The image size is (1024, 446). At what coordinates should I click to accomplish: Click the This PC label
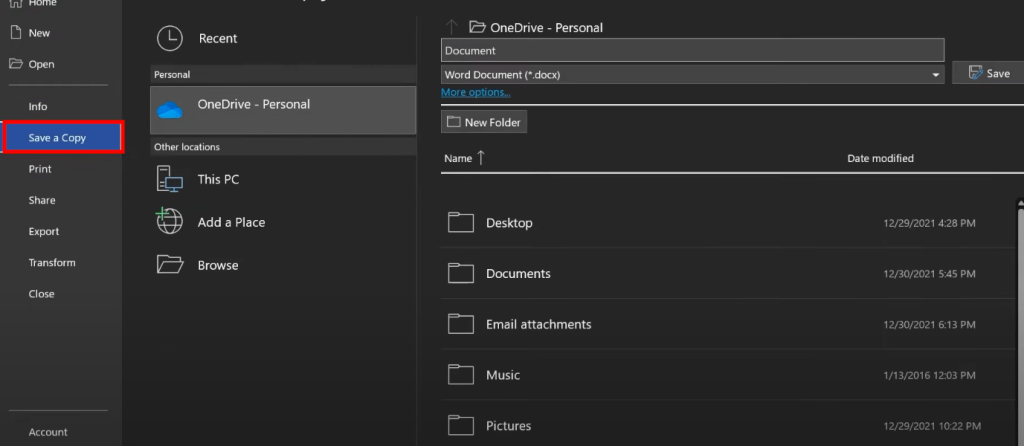[218, 180]
